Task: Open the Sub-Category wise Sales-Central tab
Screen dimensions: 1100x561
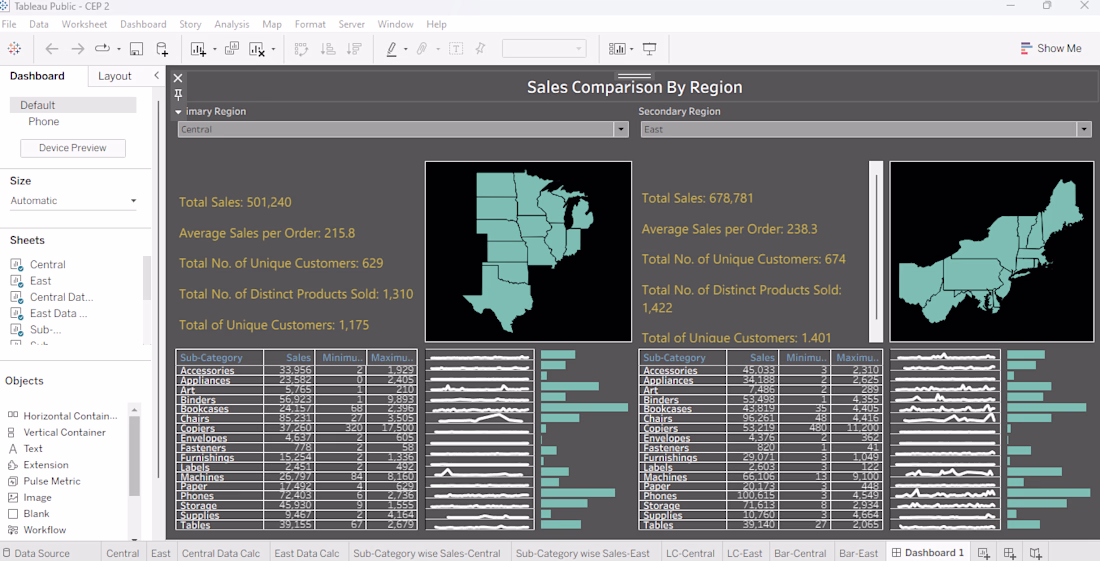Action: click(x=427, y=553)
